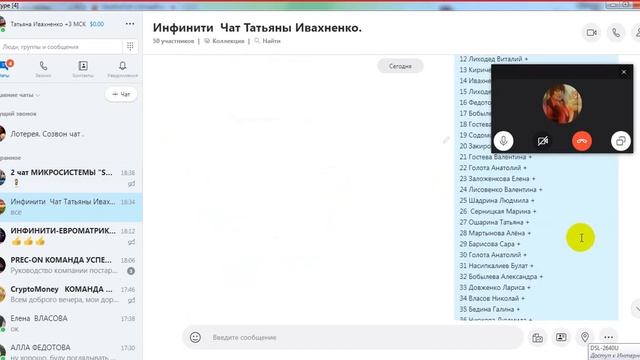The image size is (640, 360).
Task: Open the emoji picker
Action: click(195, 337)
